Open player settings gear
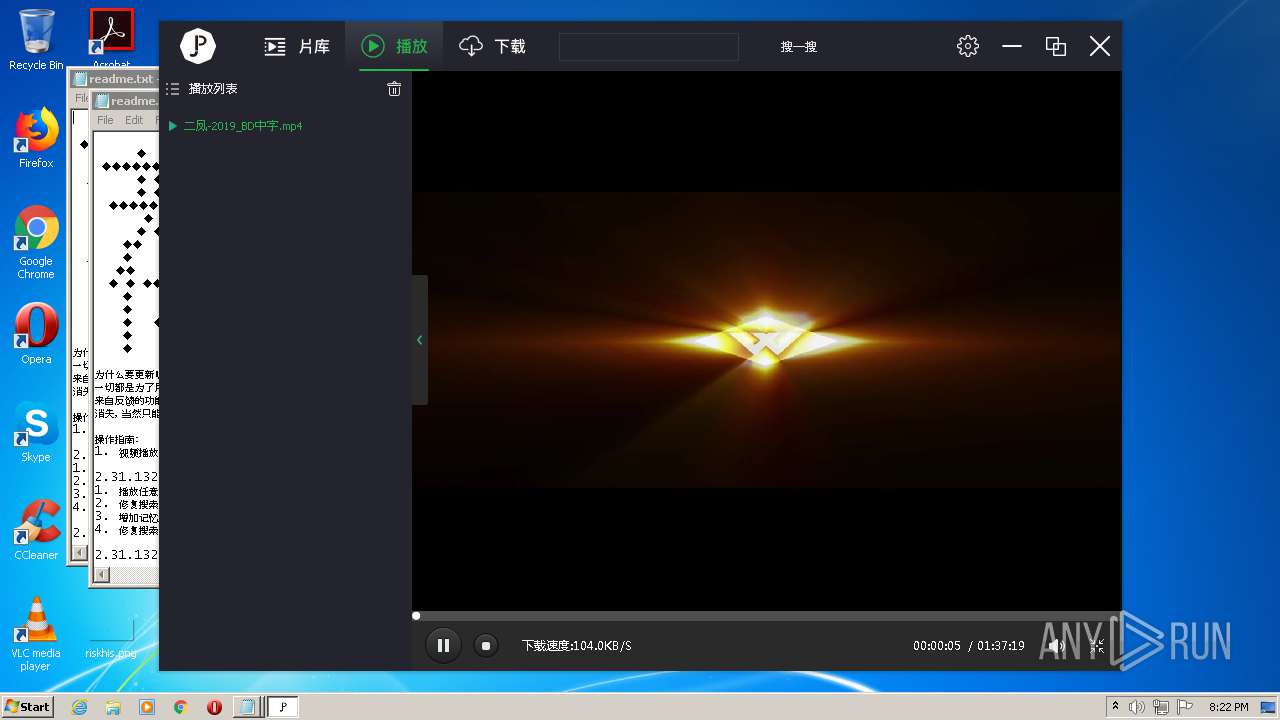Image resolution: width=1280 pixels, height=720 pixels. click(x=967, y=46)
